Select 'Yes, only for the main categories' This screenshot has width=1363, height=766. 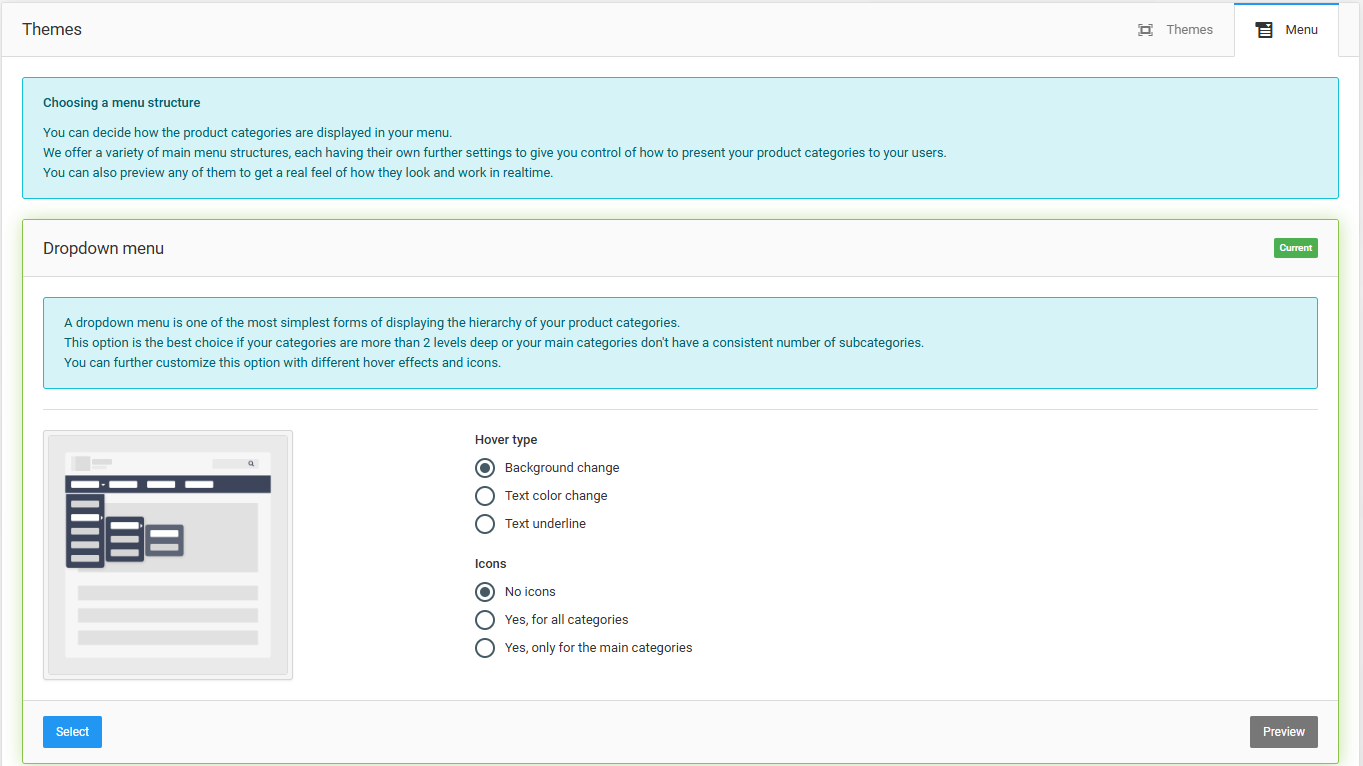[485, 647]
